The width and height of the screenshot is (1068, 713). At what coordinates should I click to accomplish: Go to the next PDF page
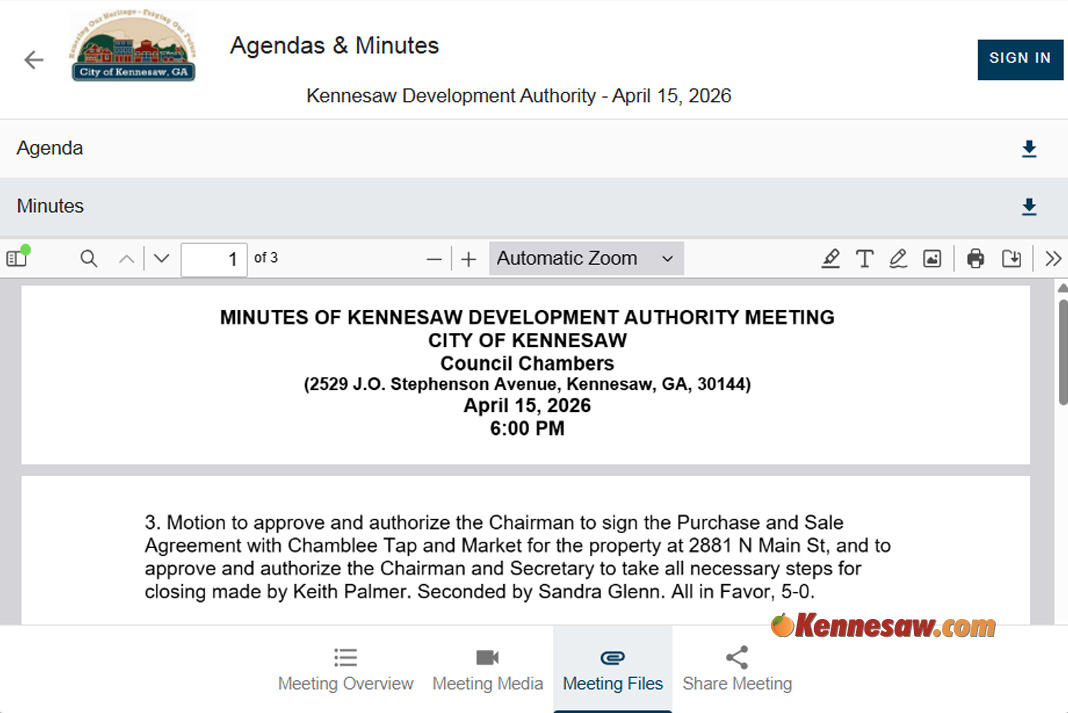[x=161, y=259]
